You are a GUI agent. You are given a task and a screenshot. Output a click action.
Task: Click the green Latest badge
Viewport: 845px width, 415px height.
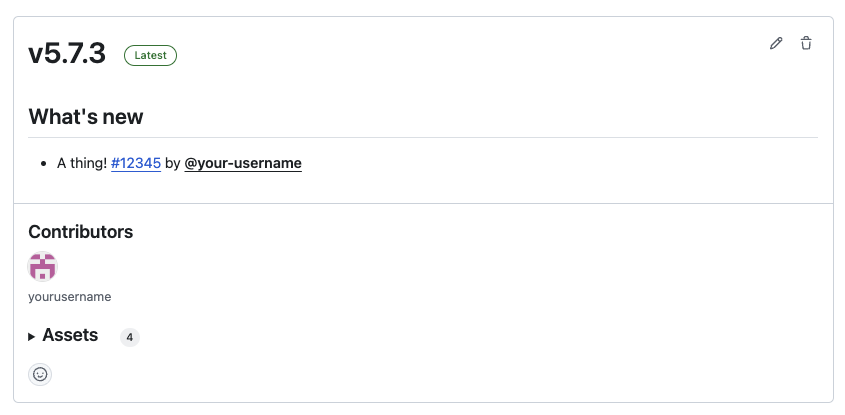point(150,56)
